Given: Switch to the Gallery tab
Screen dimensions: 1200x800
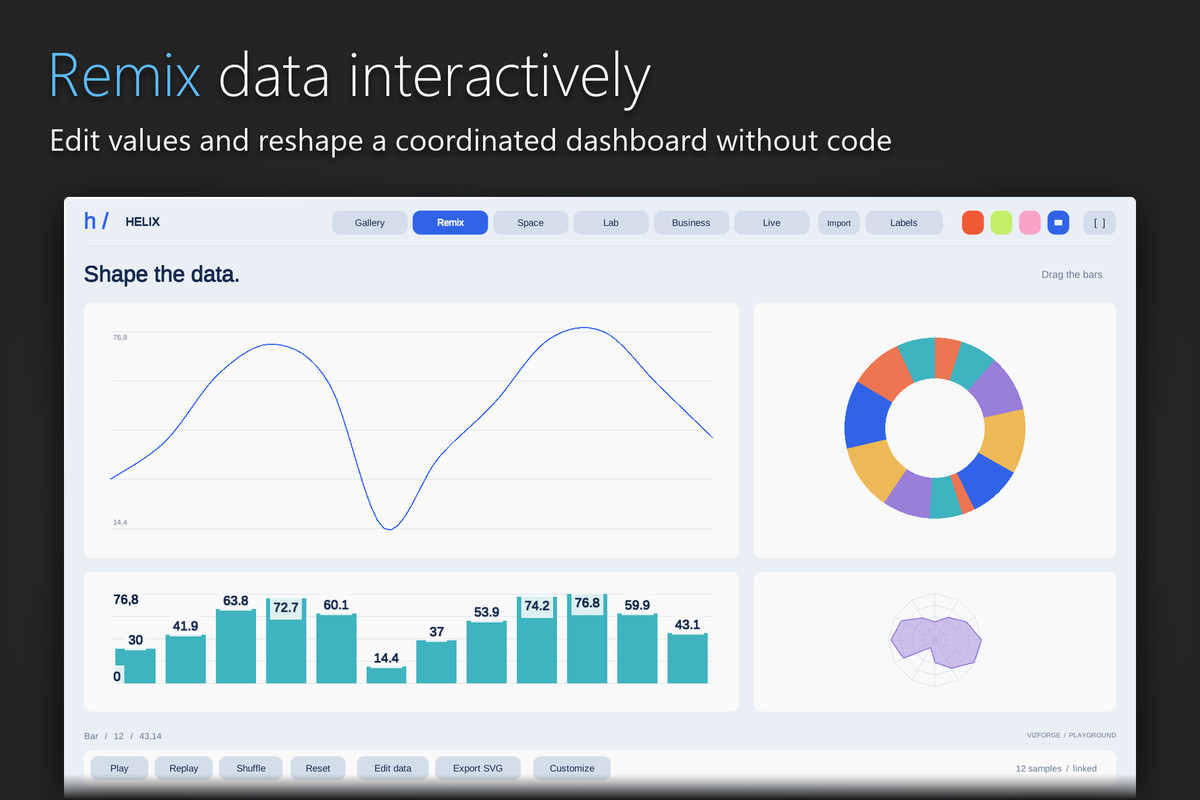Looking at the screenshot, I should click(370, 222).
